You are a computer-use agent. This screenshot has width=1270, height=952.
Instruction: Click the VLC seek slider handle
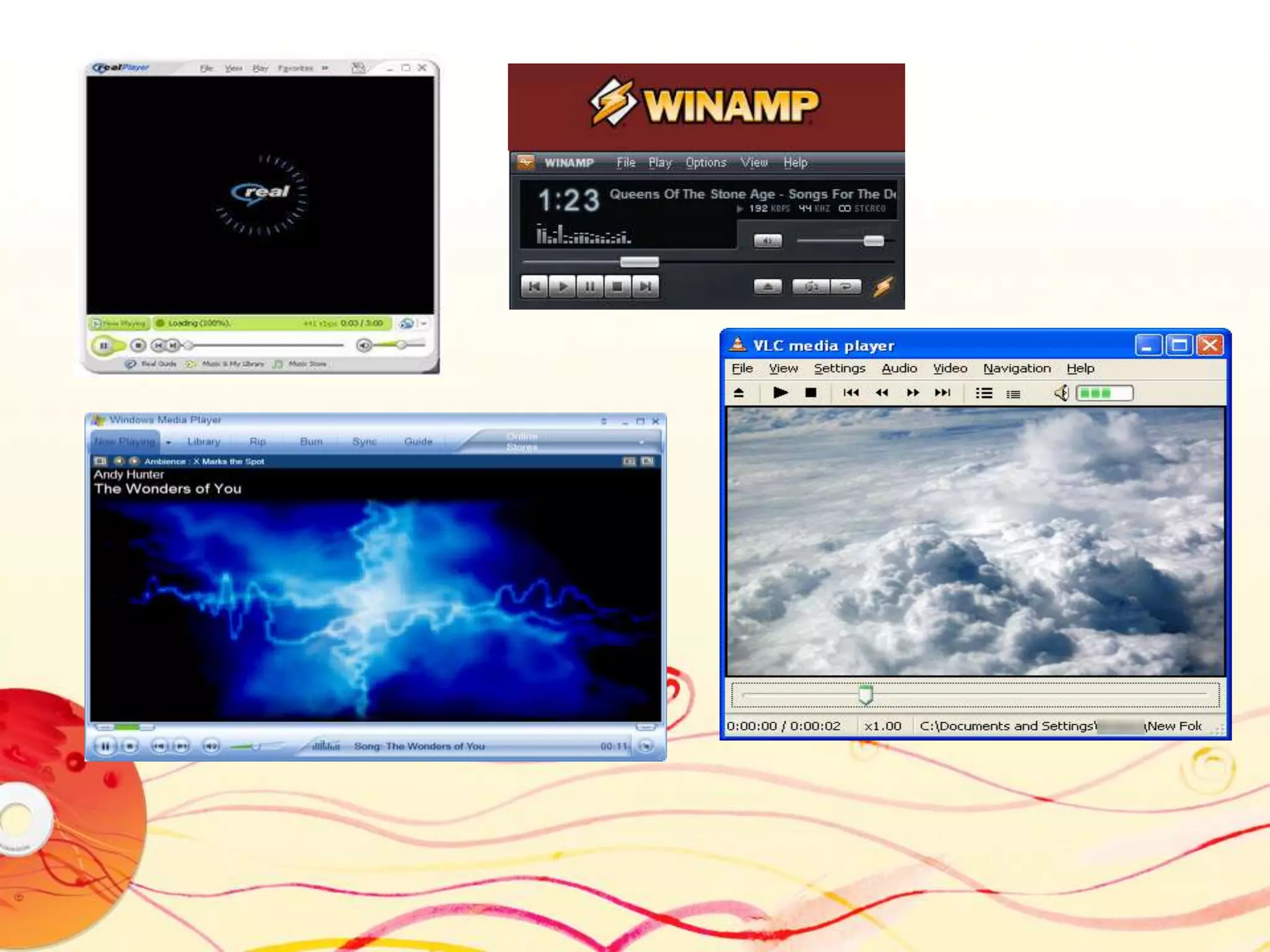(866, 695)
